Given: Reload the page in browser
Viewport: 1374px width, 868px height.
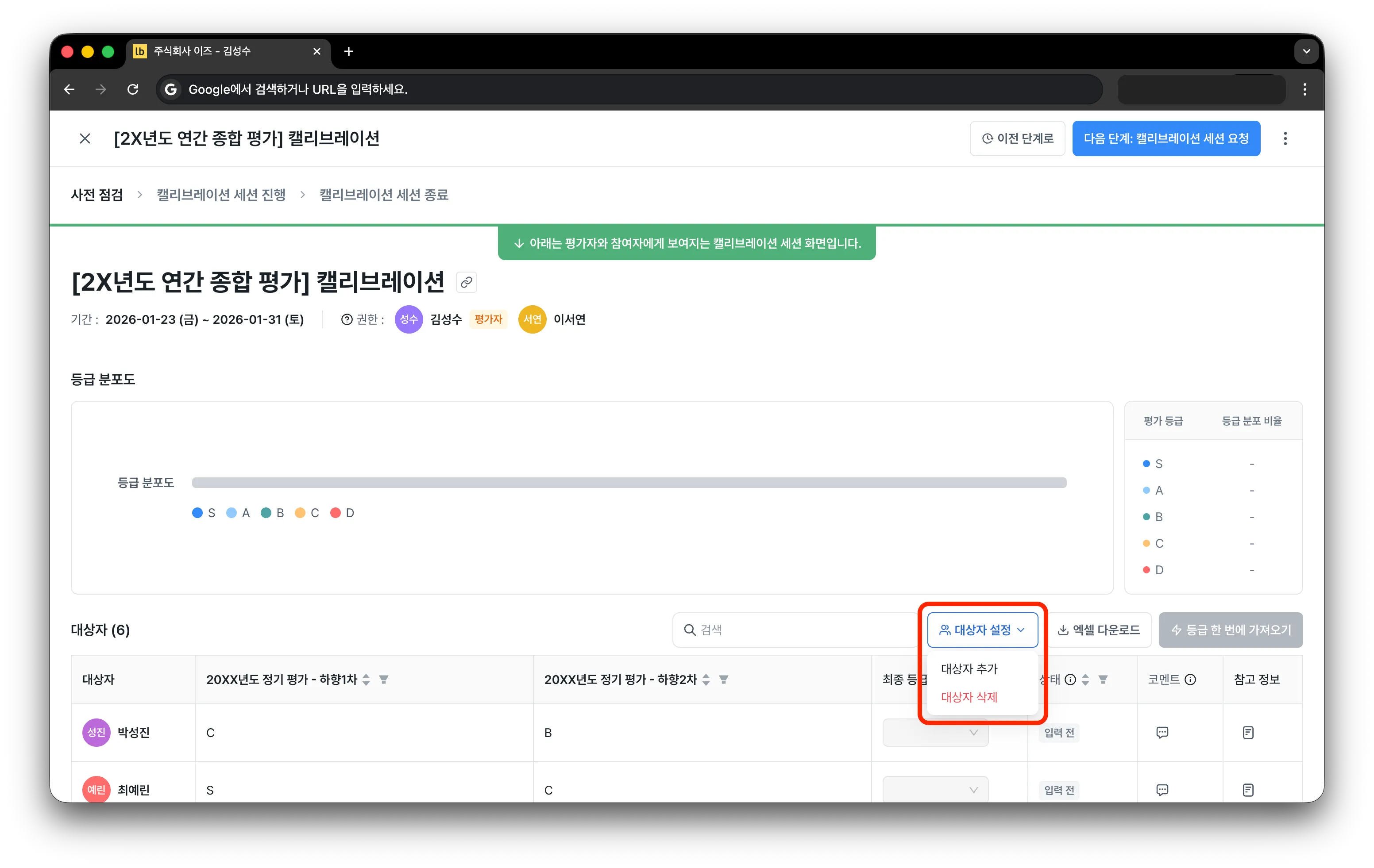Looking at the screenshot, I should tap(132, 89).
